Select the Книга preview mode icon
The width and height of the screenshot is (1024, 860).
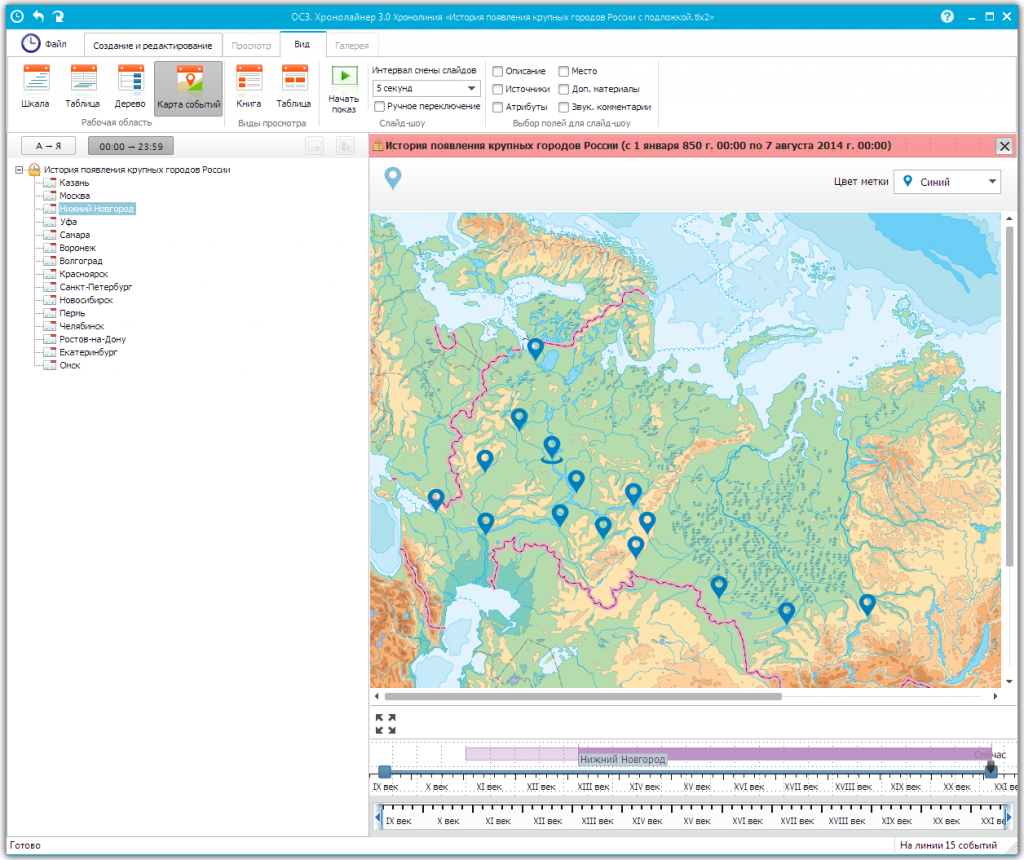click(249, 87)
